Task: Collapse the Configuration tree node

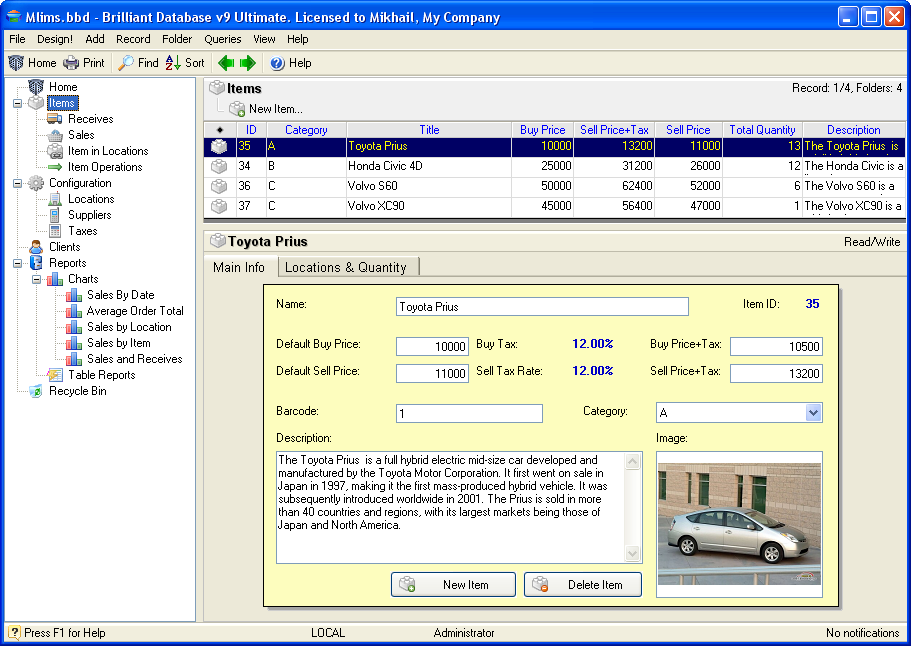Action: 18,183
